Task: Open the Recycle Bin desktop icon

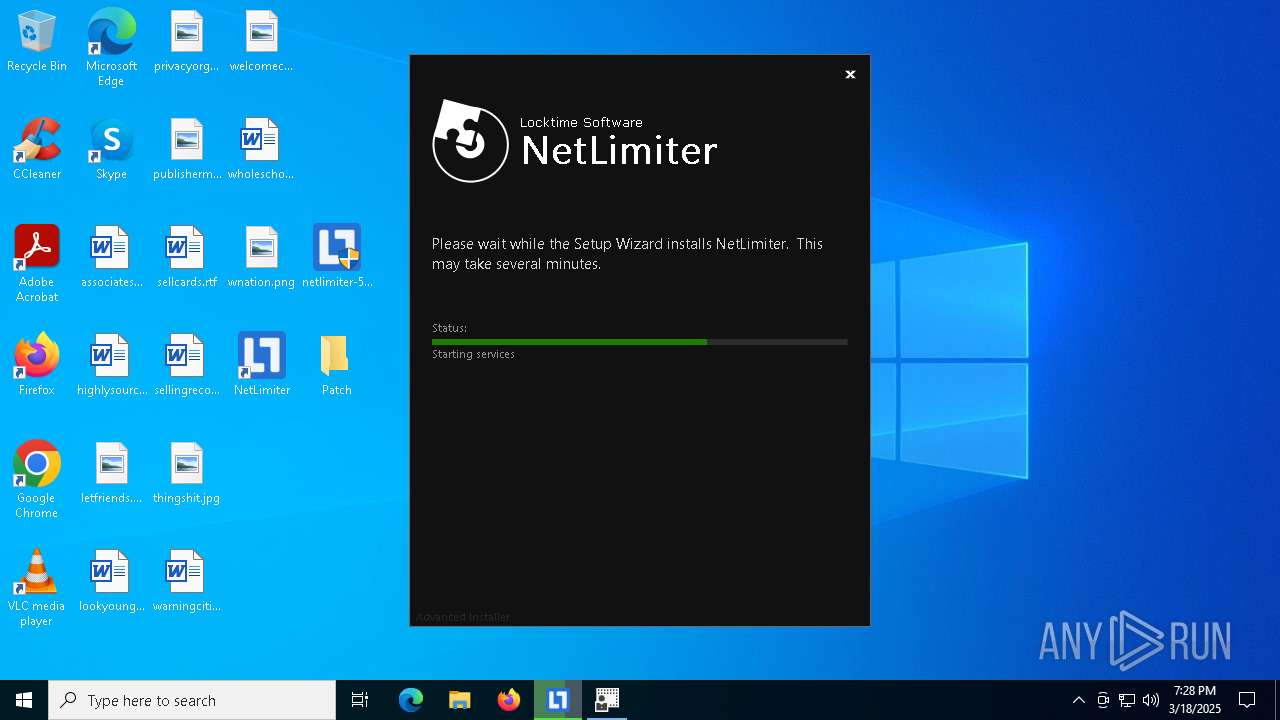Action: 37,42
